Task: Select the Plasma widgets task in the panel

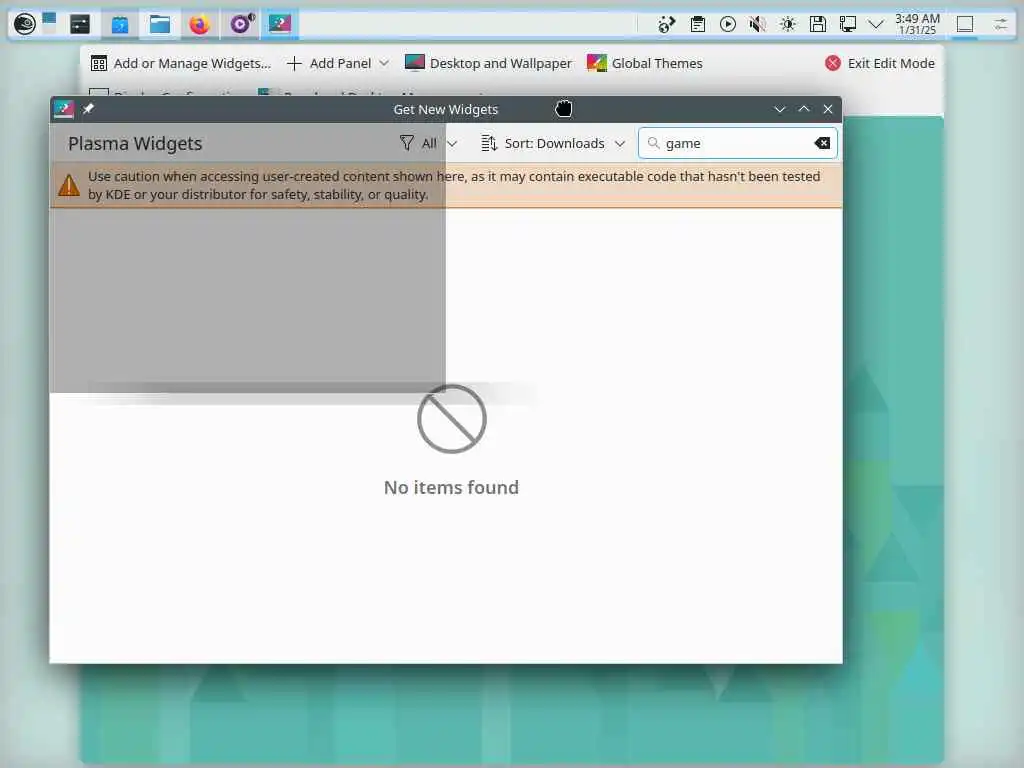Action: tap(280, 25)
